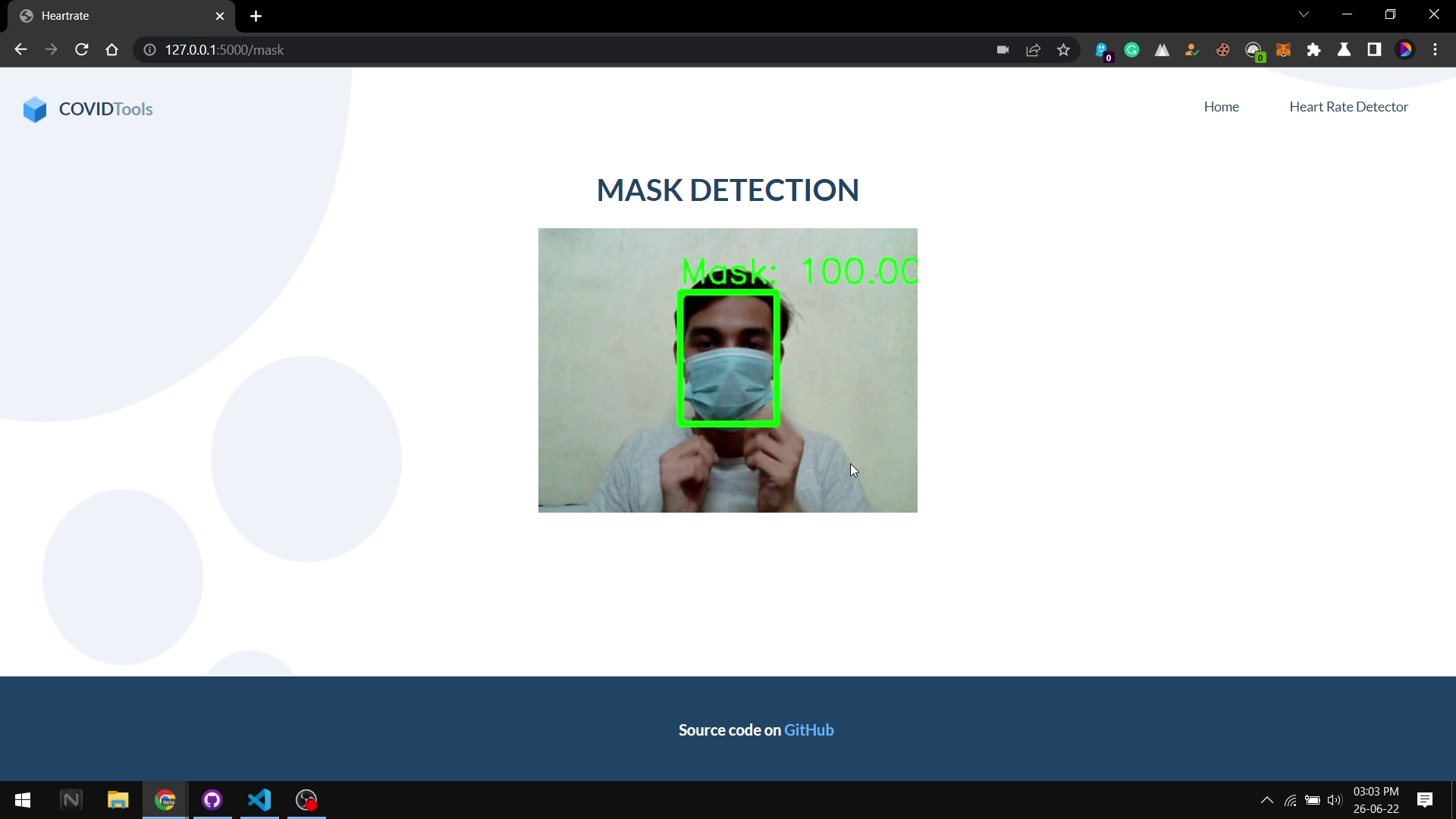Open Chrome's three-dot menu
The height and width of the screenshot is (819, 1456).
click(1435, 50)
